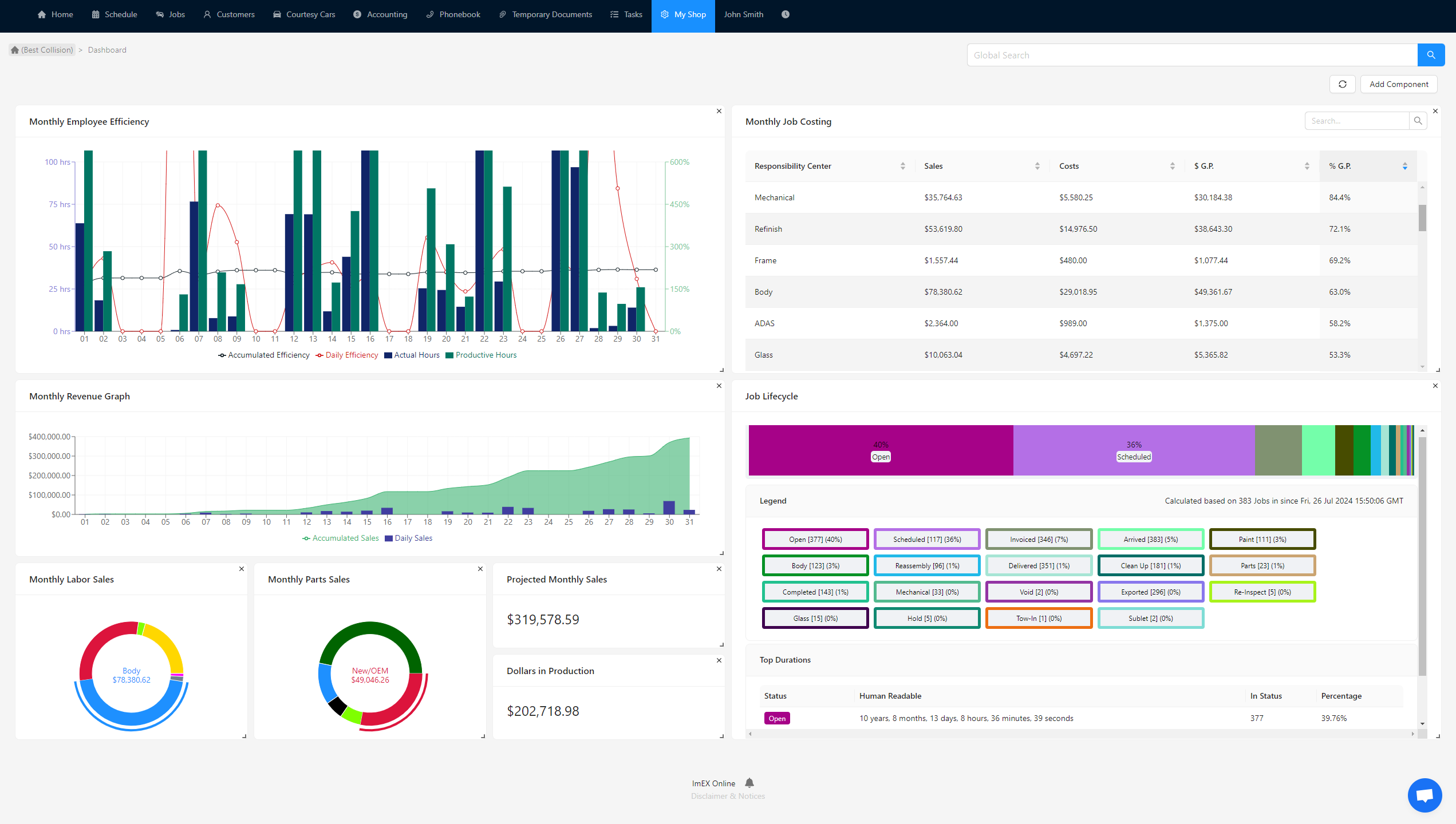Click the My Shop gear icon
1456x824 pixels.
665,14
